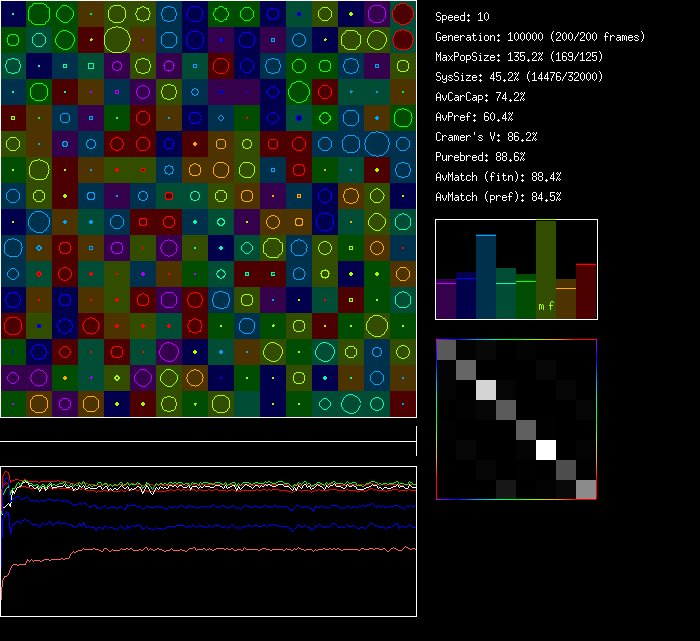The width and height of the screenshot is (700, 641).
Task: Click the brightest white cell in the matrix
Action: pyautogui.click(x=546, y=449)
